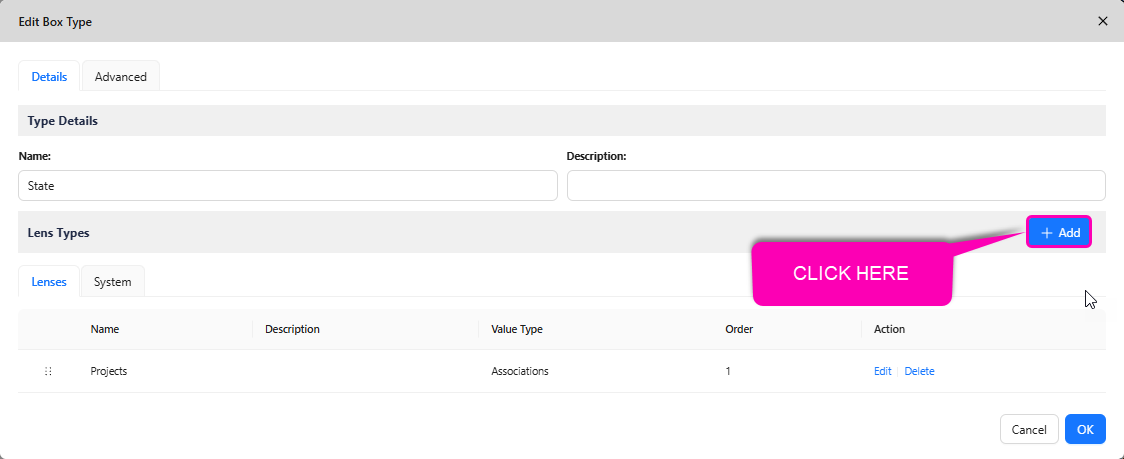Confirm with the OK button
1124x459 pixels.
pos(1085,429)
